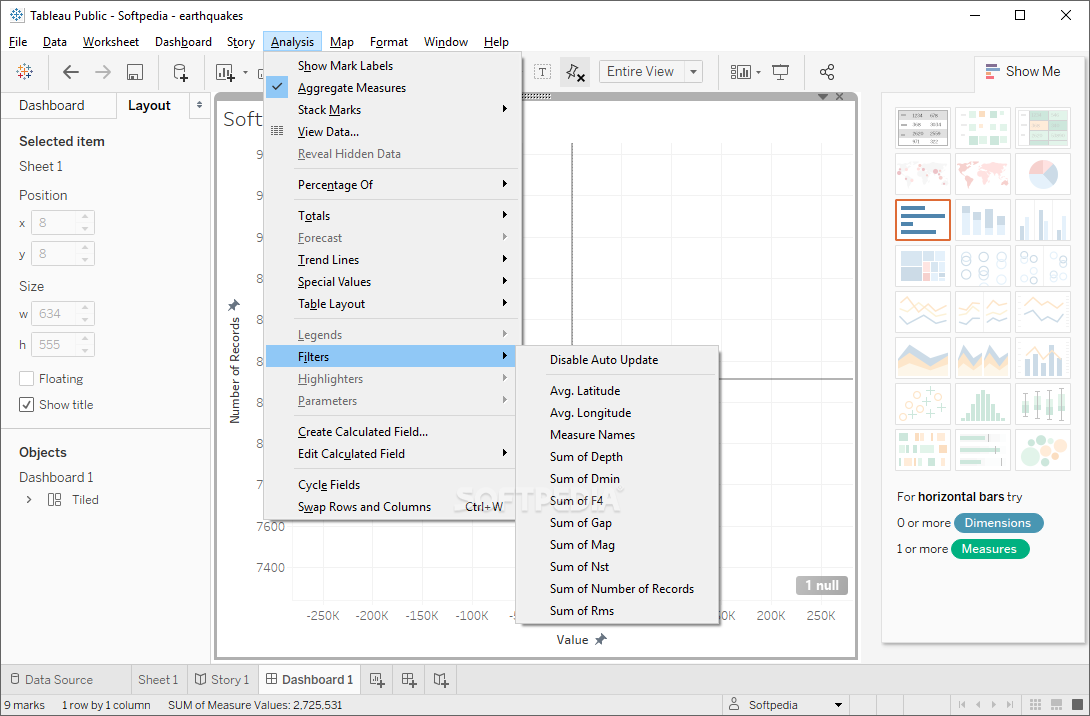Uncheck the Show title checkbox
Viewport: 1090px width, 716px height.
click(x=26, y=405)
